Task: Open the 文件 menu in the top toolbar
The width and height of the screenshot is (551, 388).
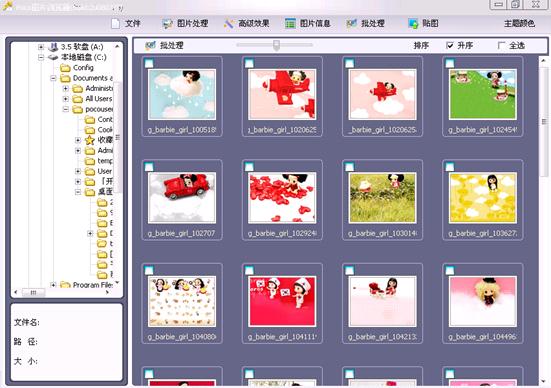Action: [x=126, y=24]
